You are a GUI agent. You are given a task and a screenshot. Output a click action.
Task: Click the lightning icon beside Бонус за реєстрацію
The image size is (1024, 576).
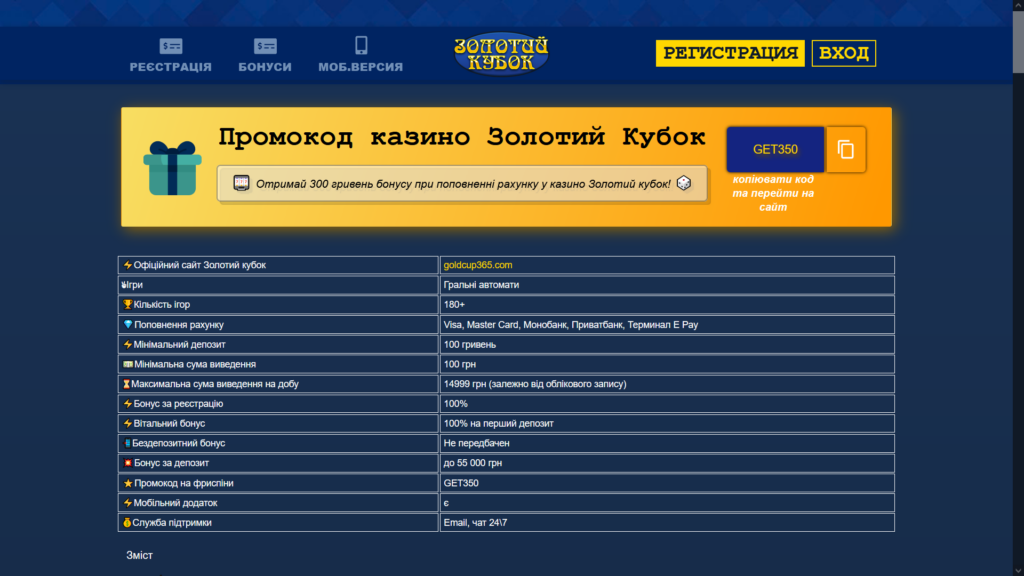click(128, 404)
